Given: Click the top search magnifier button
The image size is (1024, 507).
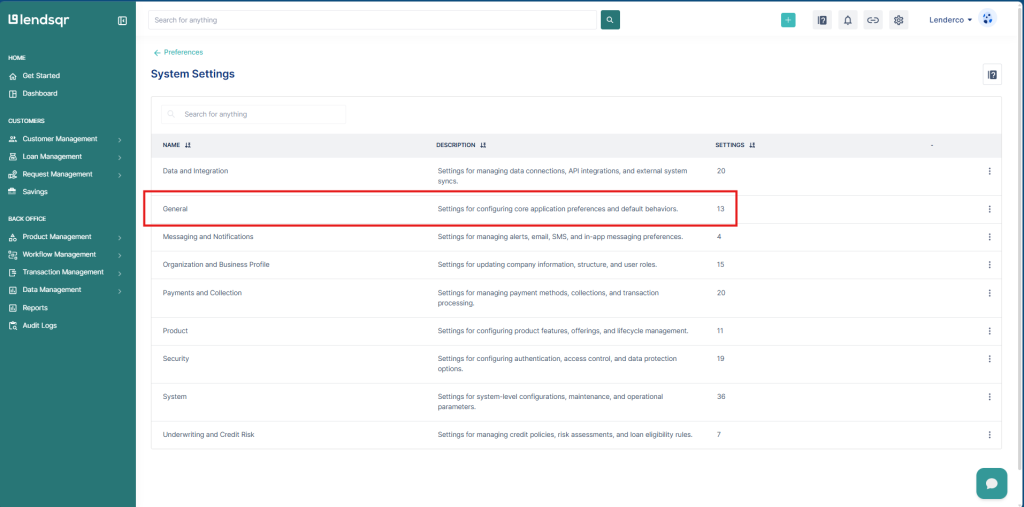Looking at the screenshot, I should (x=610, y=20).
